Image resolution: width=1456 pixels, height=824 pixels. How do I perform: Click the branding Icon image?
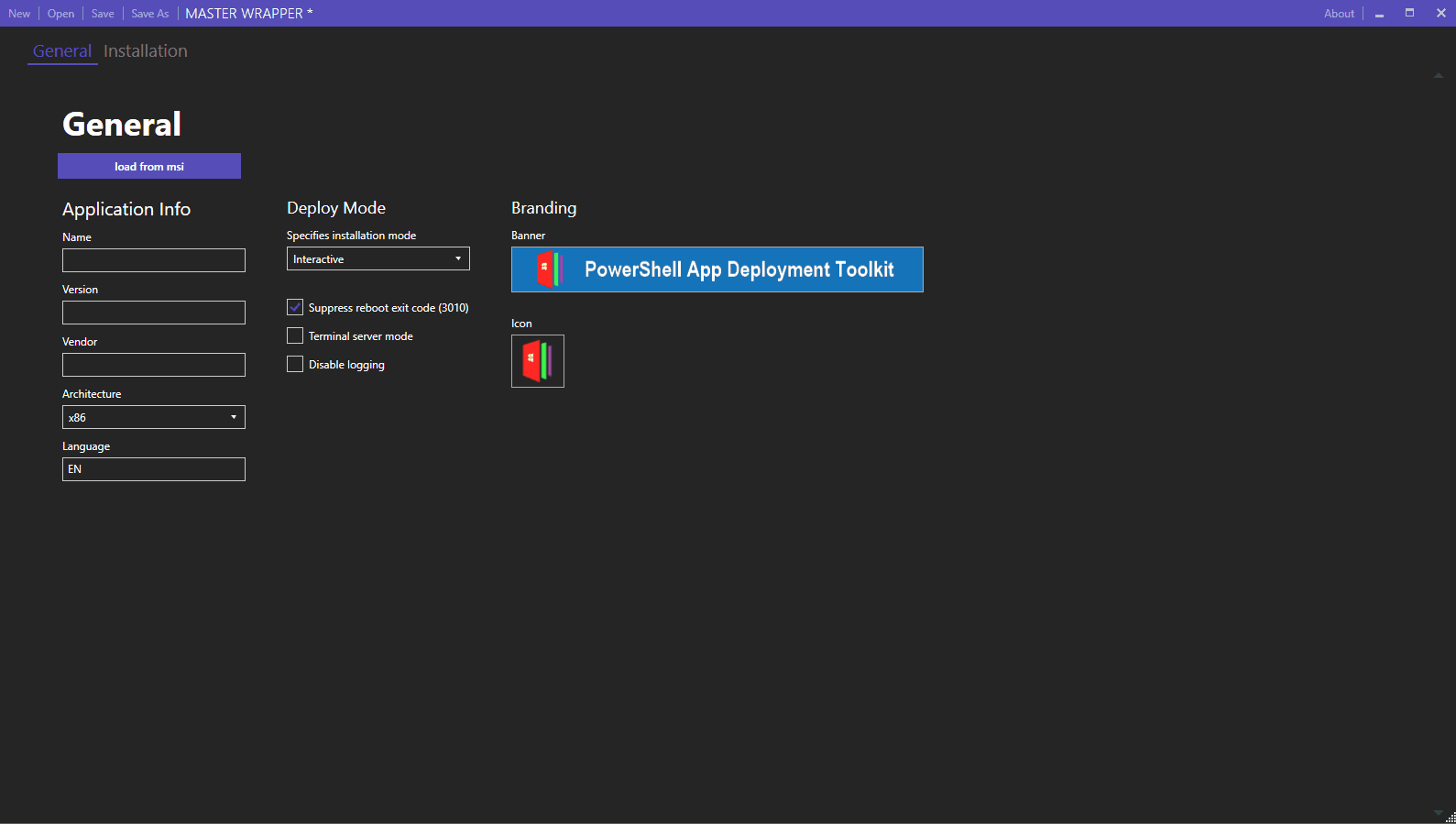coord(538,361)
